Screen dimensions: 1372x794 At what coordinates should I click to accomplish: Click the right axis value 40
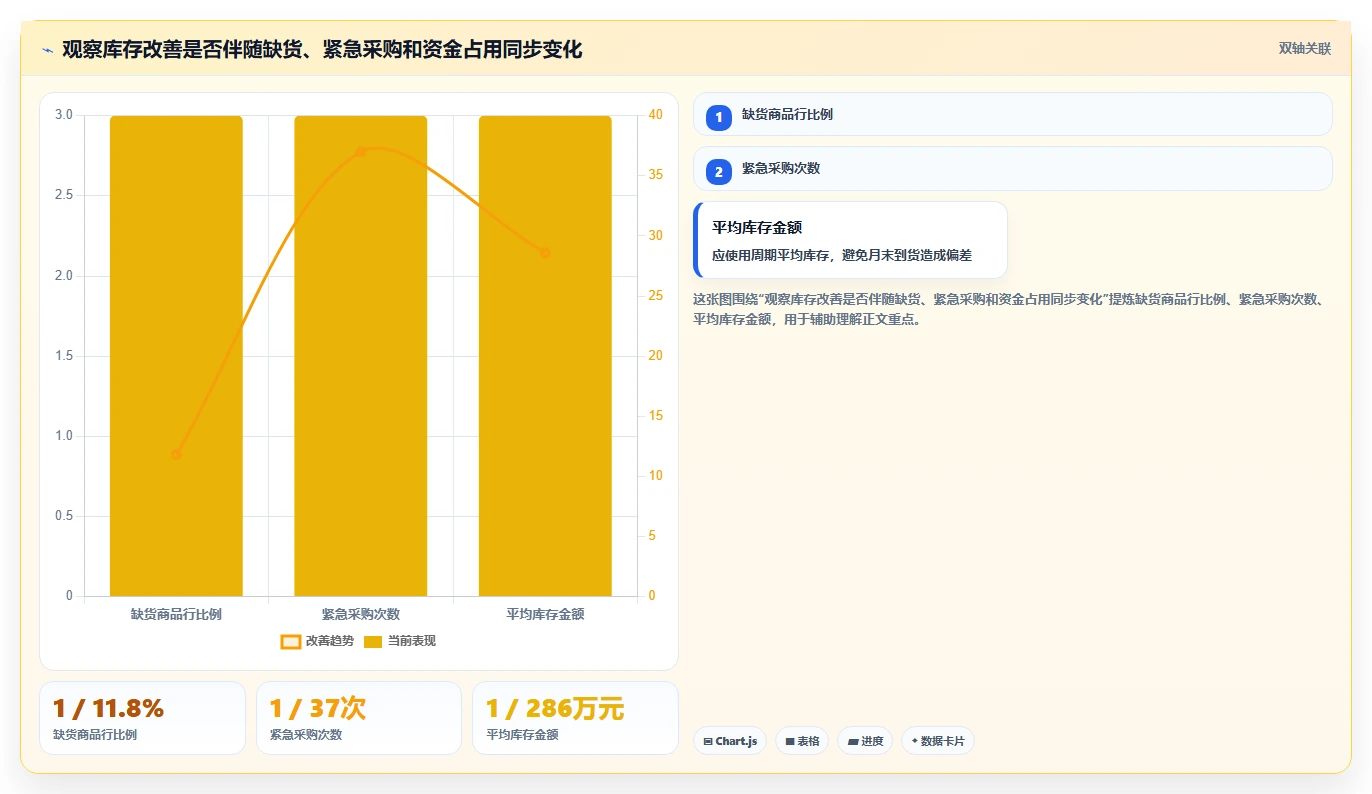pos(655,115)
